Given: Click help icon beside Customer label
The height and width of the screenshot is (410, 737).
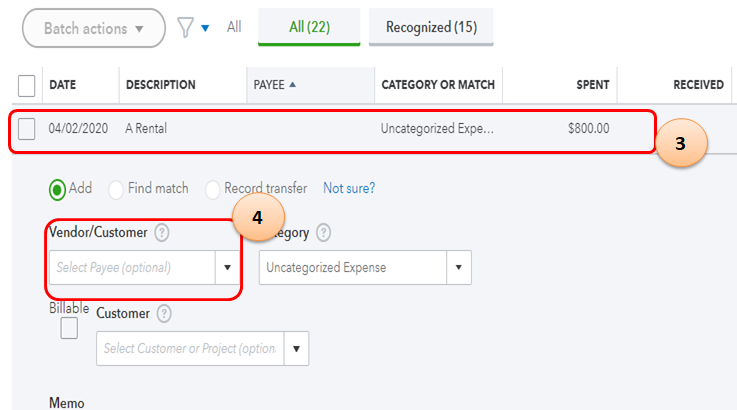Looking at the screenshot, I should tap(164, 313).
